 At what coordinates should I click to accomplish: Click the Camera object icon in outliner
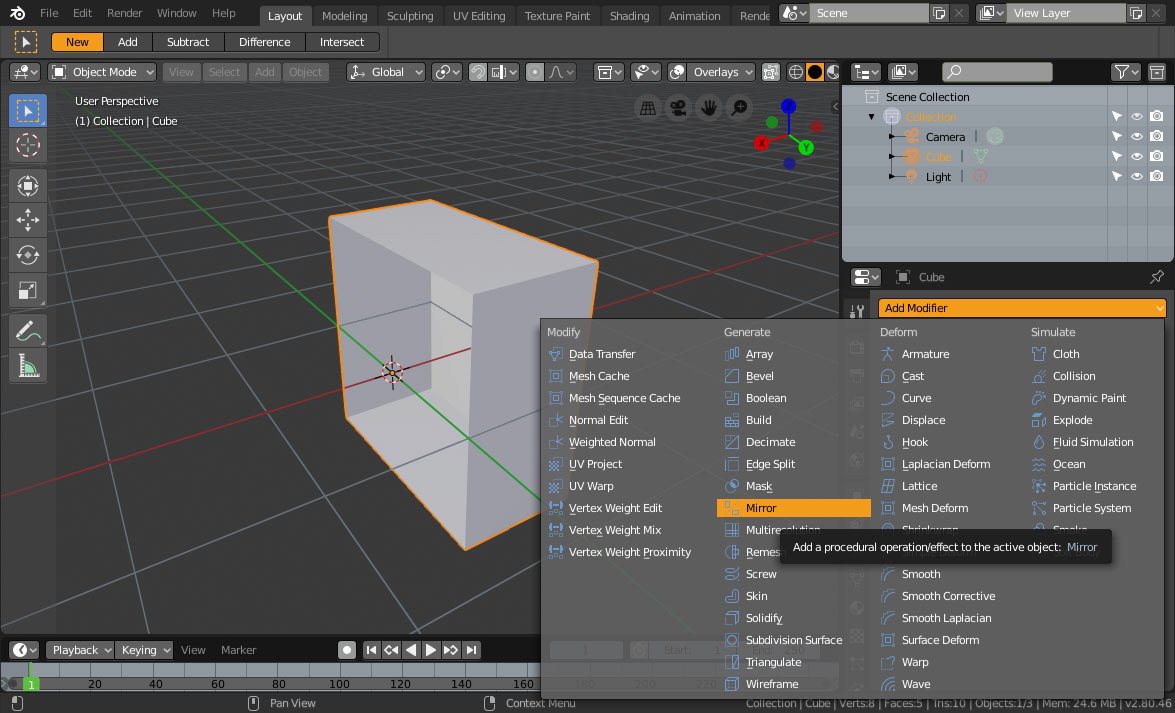(912, 136)
